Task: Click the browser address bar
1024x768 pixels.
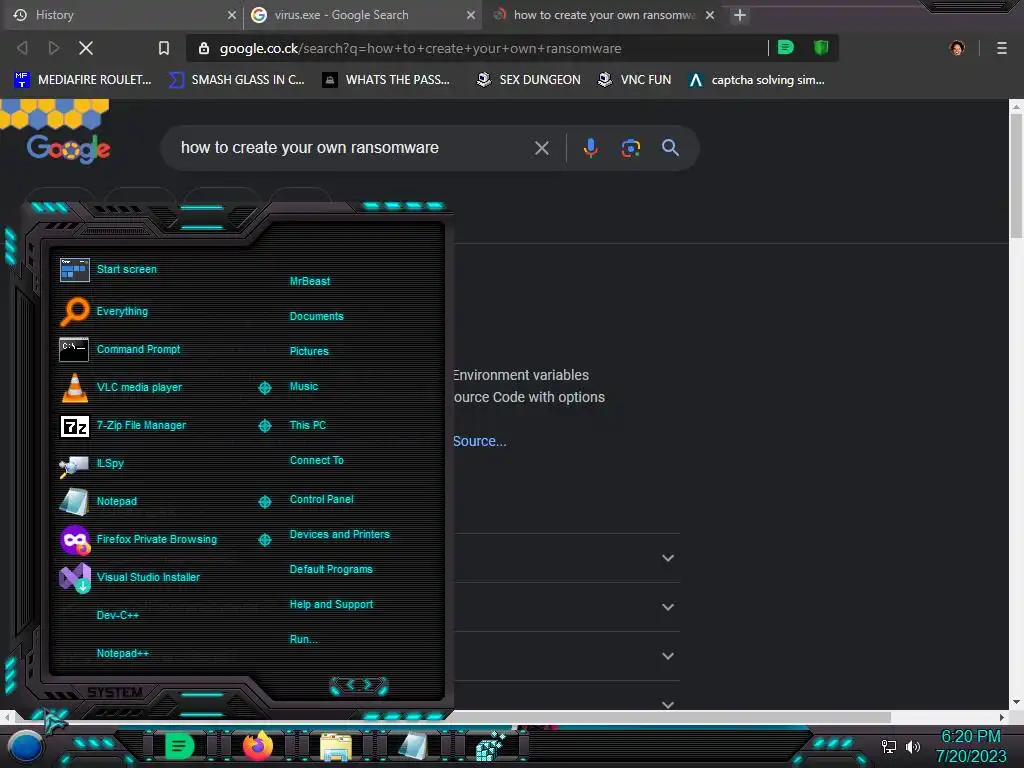Action: [x=477, y=48]
